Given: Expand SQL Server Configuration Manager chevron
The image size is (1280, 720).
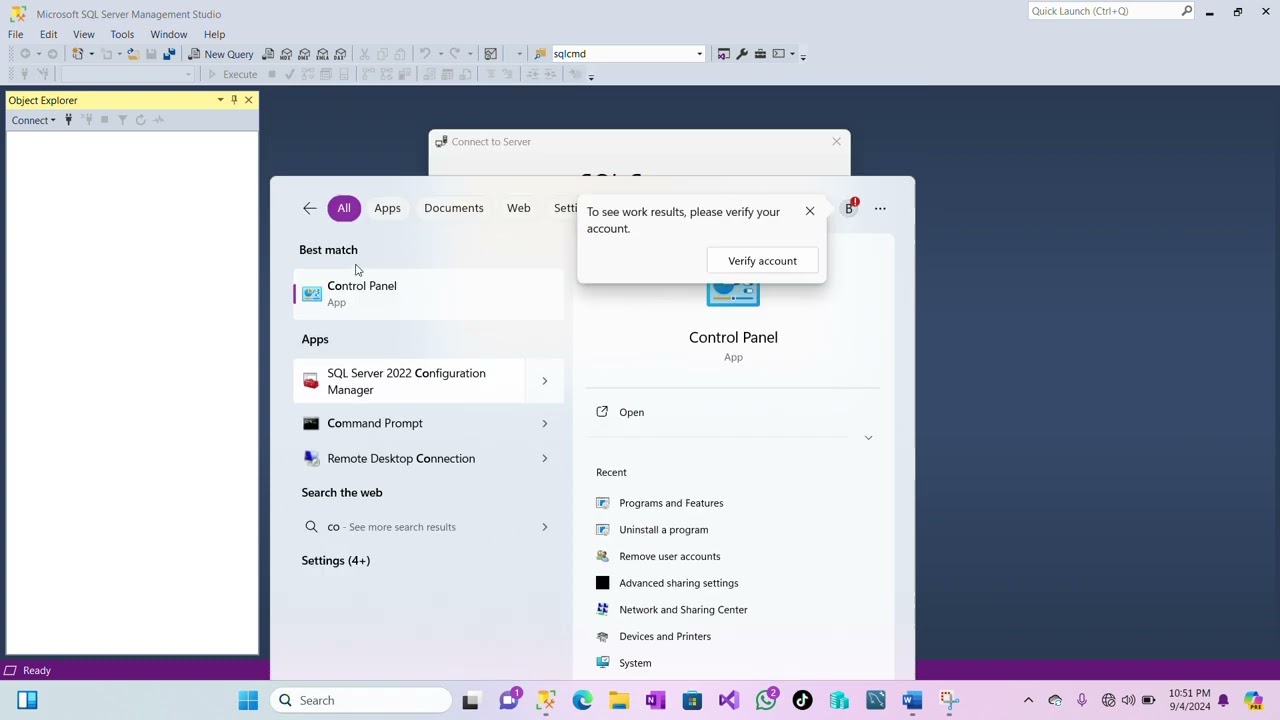Looking at the screenshot, I should (x=545, y=381).
